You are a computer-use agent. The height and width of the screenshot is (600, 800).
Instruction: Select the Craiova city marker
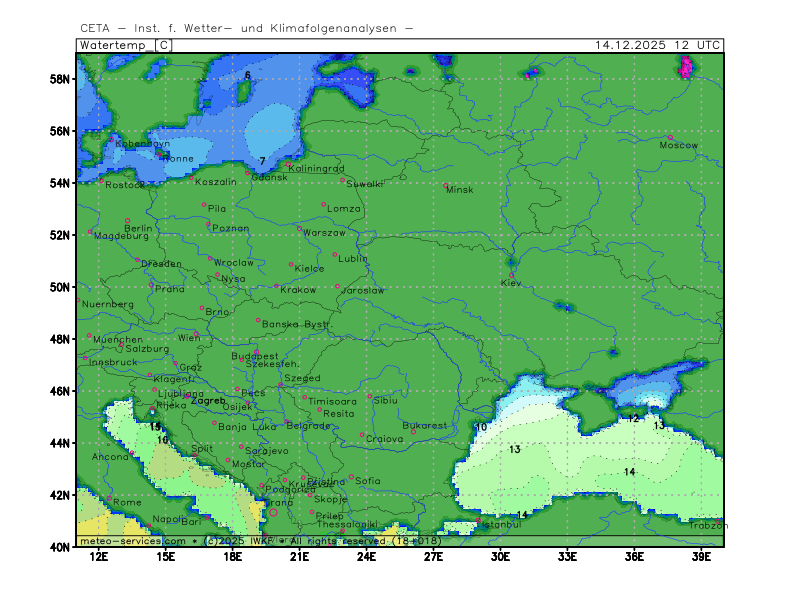(x=362, y=434)
